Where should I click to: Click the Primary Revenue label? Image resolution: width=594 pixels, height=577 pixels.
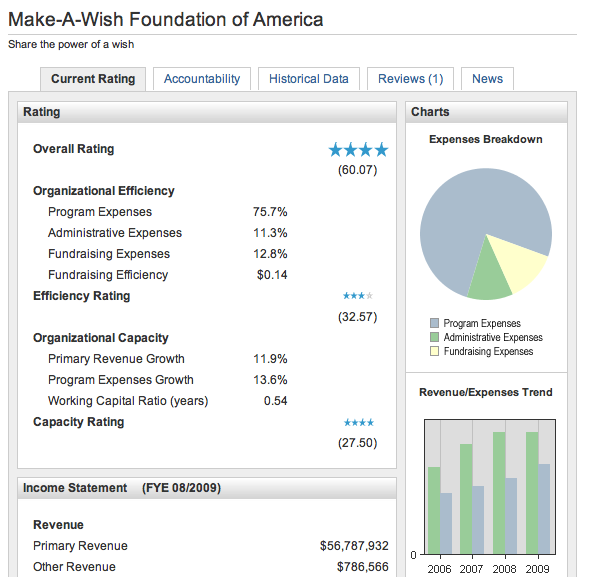click(80, 546)
